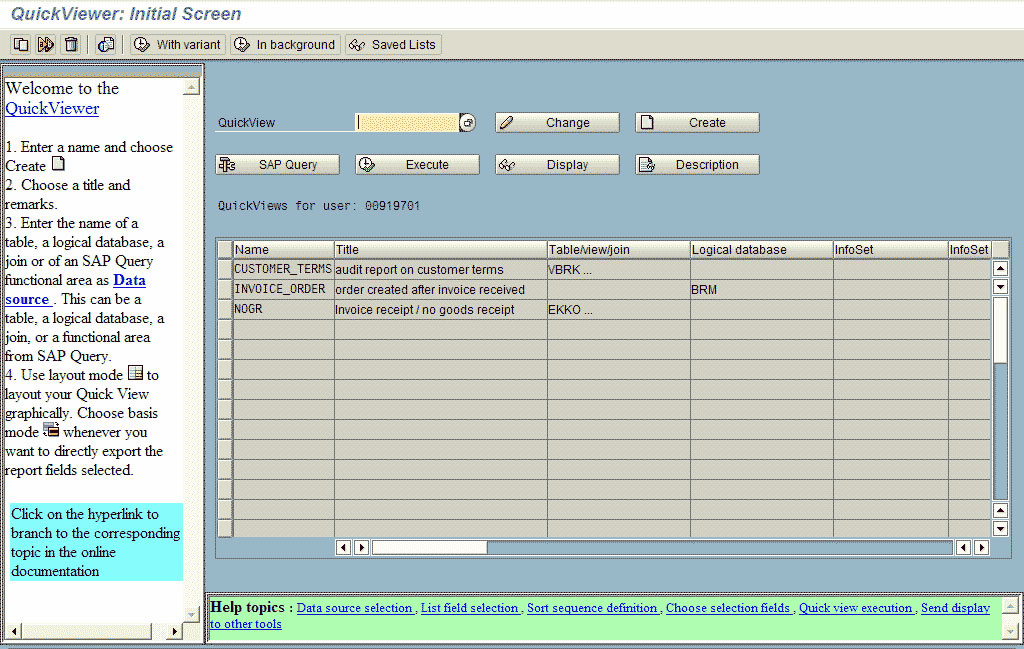
Task: Click the welcome panel's scroll down arrow
Action: pyautogui.click(x=191, y=614)
